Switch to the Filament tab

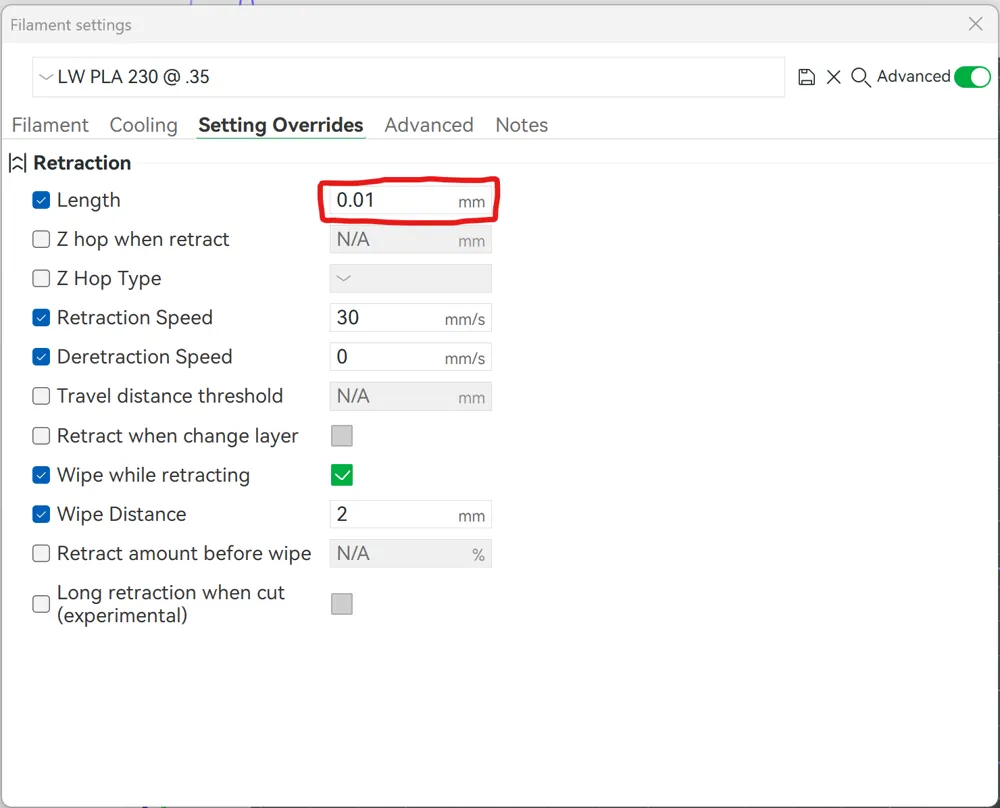(x=50, y=125)
